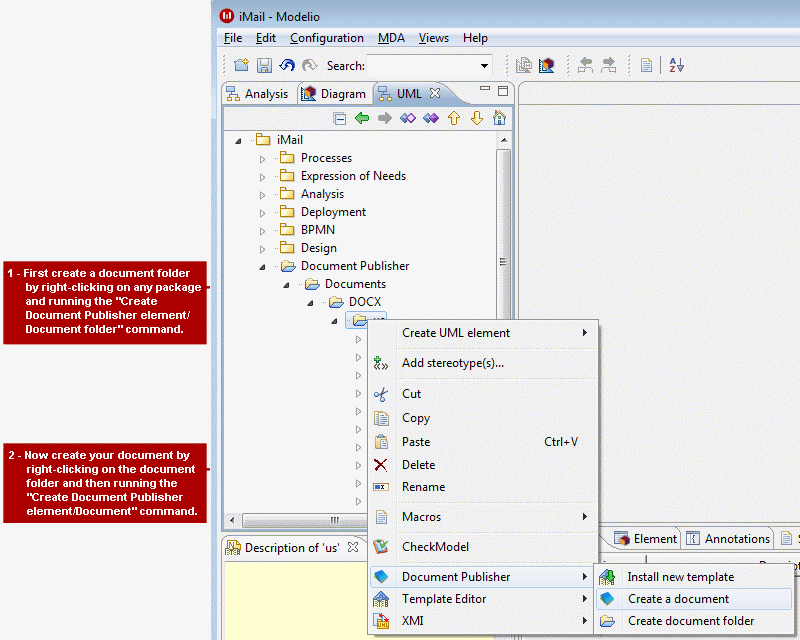Click the document page toolbar icon
Viewport: 800px width, 640px height.
coord(646,65)
